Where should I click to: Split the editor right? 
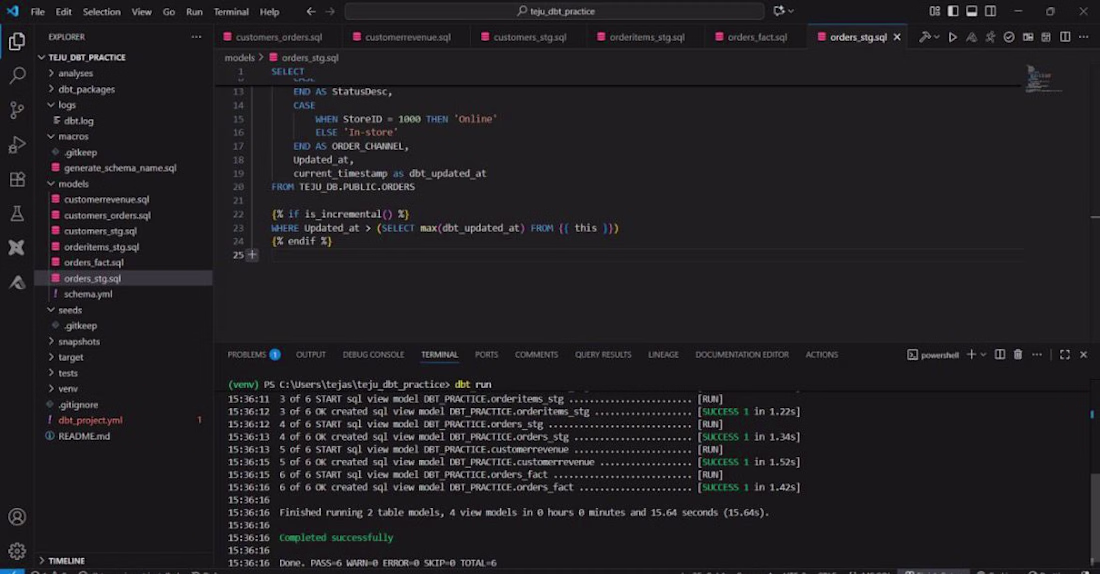[1065, 37]
